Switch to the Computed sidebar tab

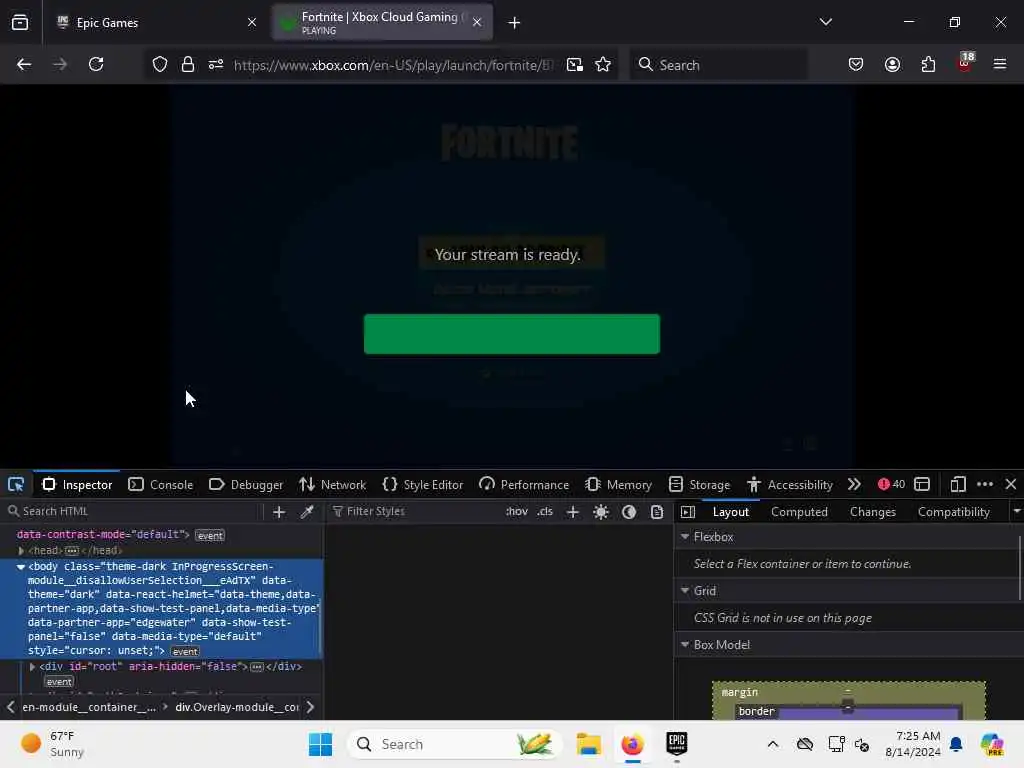point(799,512)
